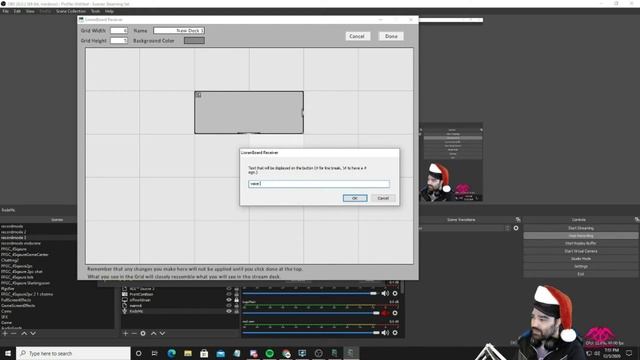Click Done in deck editor
Viewport: 640px width, 360px height.
tap(391, 36)
